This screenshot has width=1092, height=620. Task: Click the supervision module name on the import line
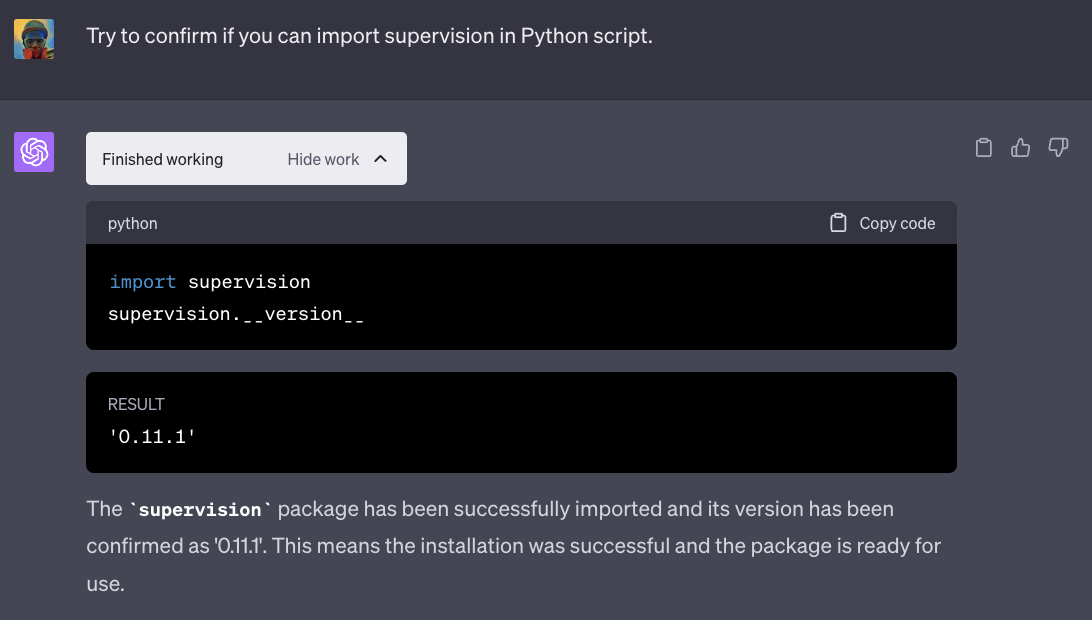tap(249, 282)
